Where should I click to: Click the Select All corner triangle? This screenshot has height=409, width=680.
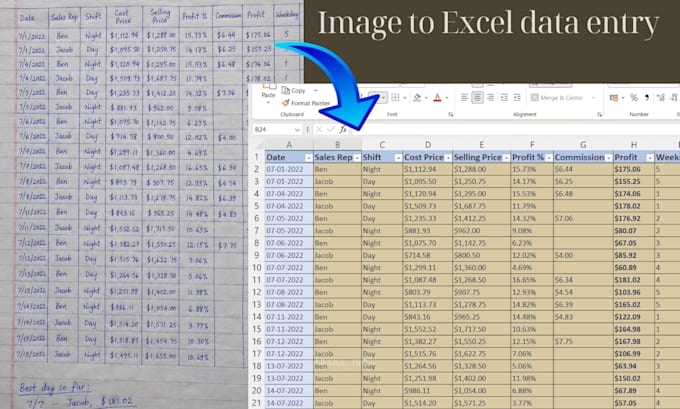(x=259, y=145)
